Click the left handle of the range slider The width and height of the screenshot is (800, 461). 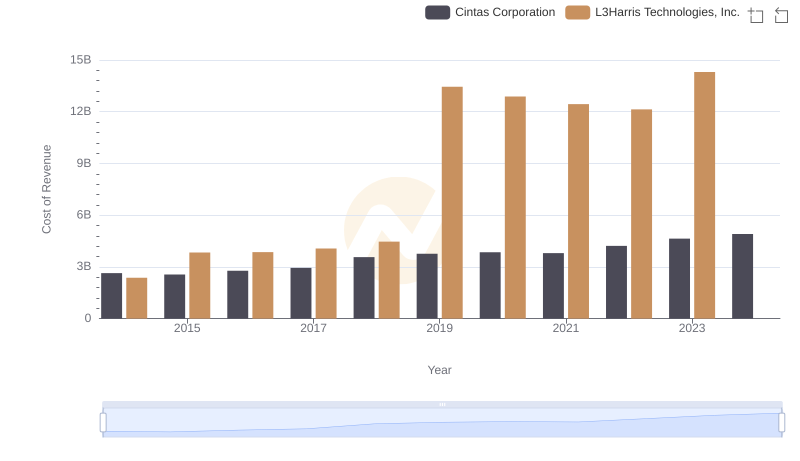[103, 423]
